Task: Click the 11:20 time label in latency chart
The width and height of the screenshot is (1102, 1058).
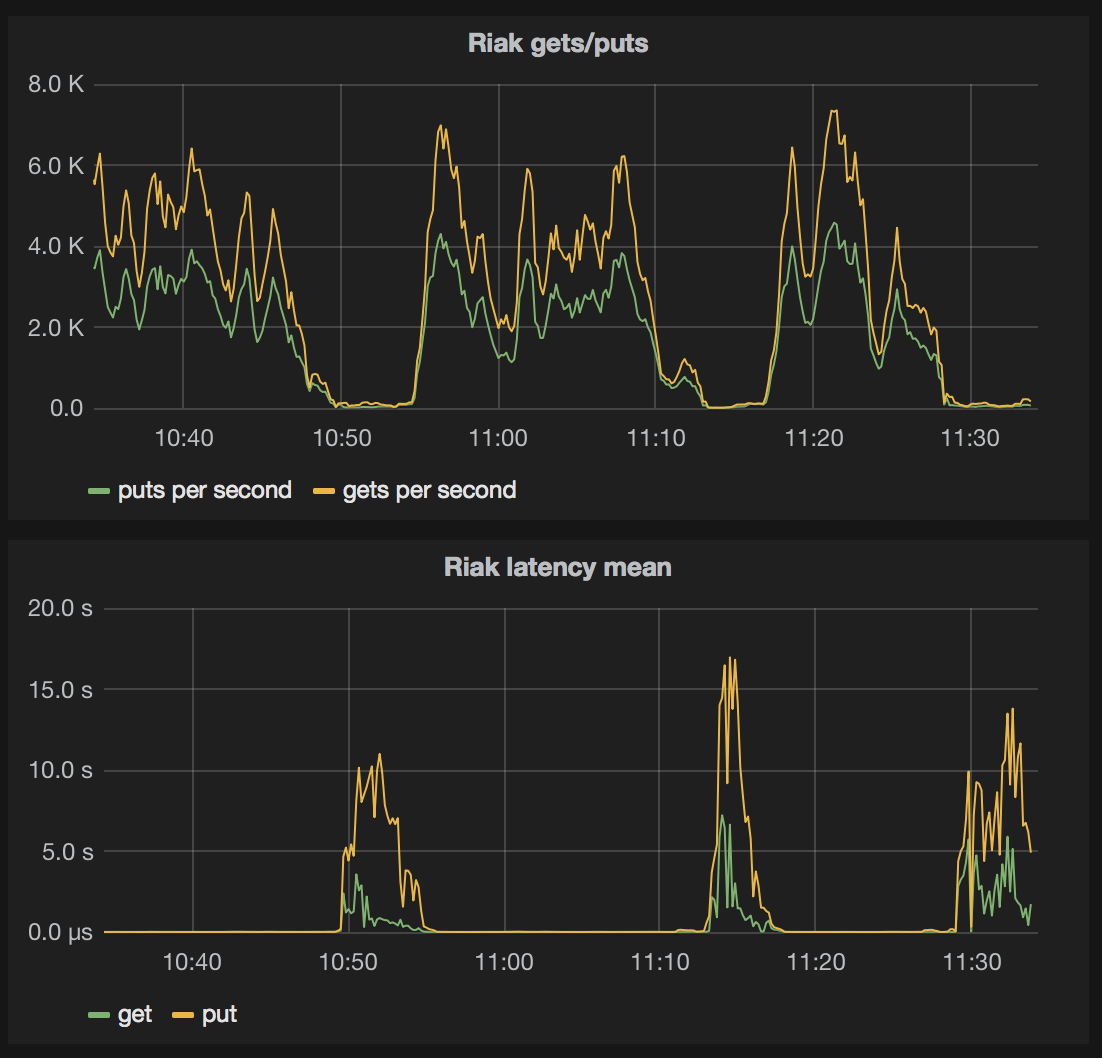Action: click(816, 962)
